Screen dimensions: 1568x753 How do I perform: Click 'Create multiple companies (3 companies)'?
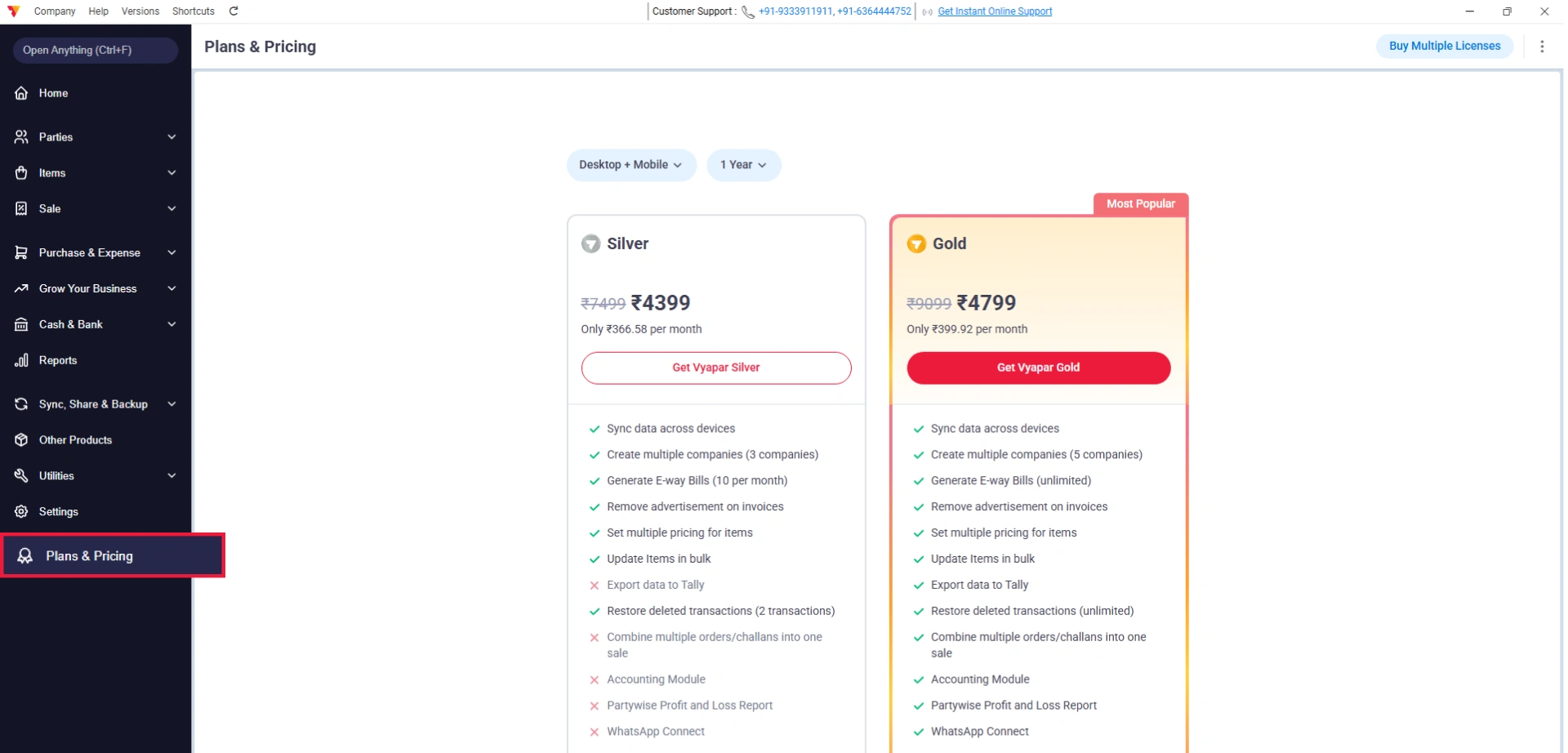[712, 455]
